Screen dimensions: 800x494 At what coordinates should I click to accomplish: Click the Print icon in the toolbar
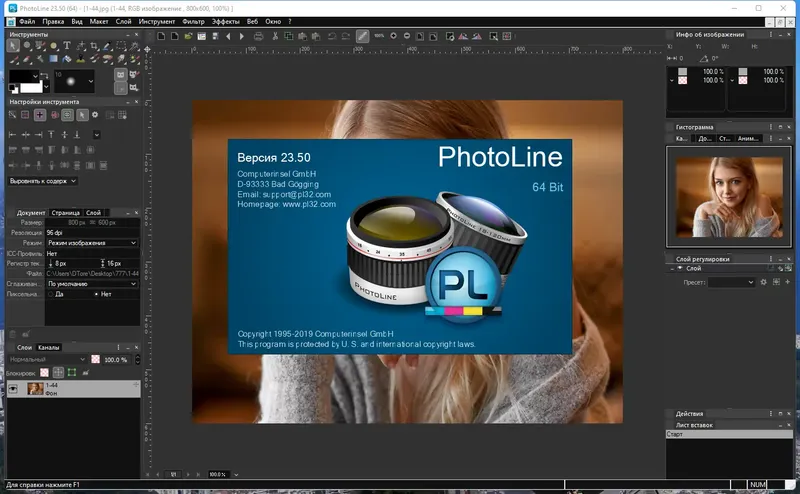click(x=258, y=36)
